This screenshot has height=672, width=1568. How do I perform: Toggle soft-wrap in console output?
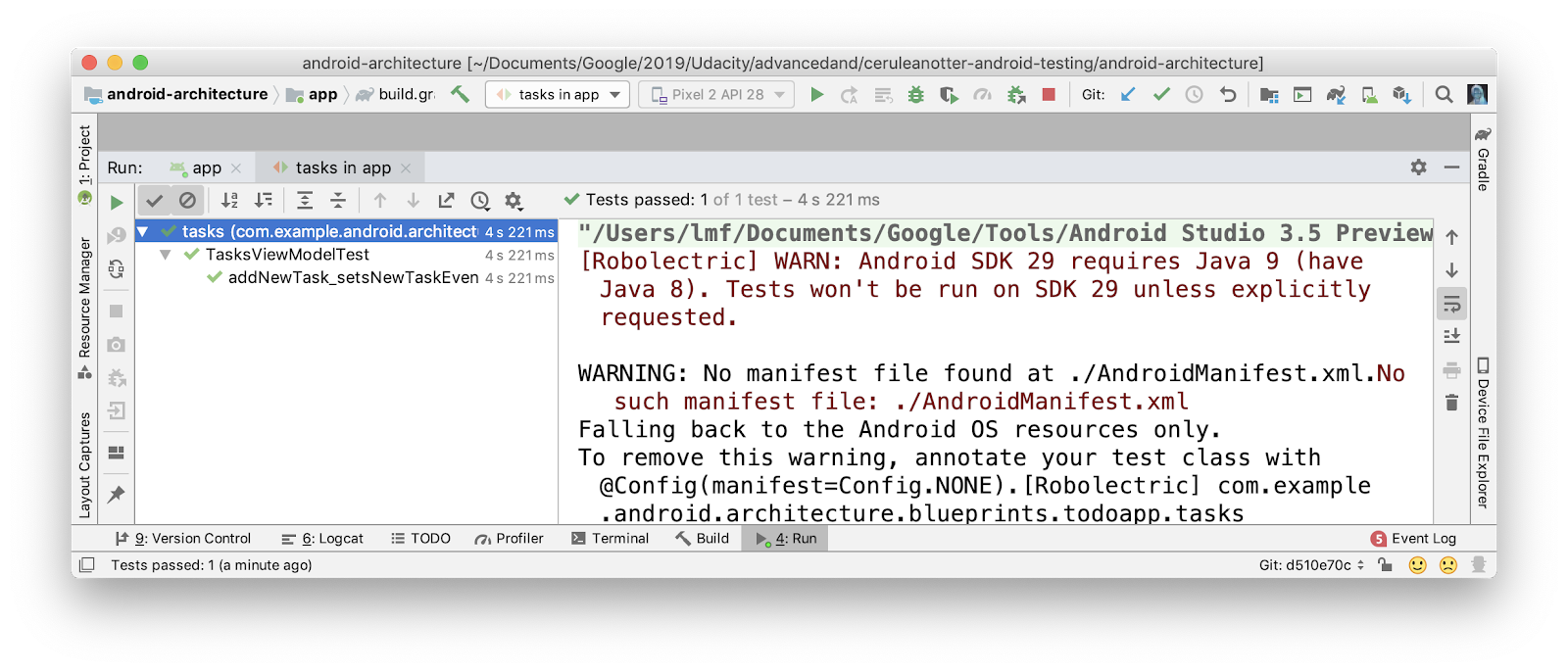[1451, 304]
